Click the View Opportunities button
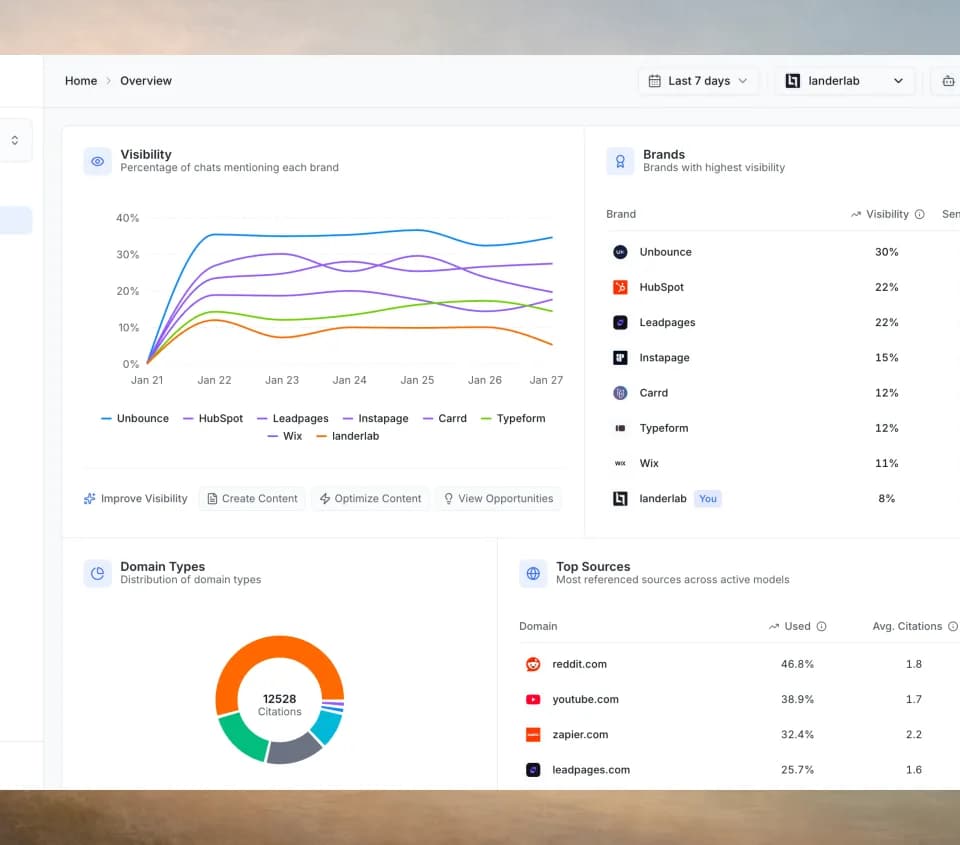Viewport: 960px width, 845px height. tap(498, 498)
